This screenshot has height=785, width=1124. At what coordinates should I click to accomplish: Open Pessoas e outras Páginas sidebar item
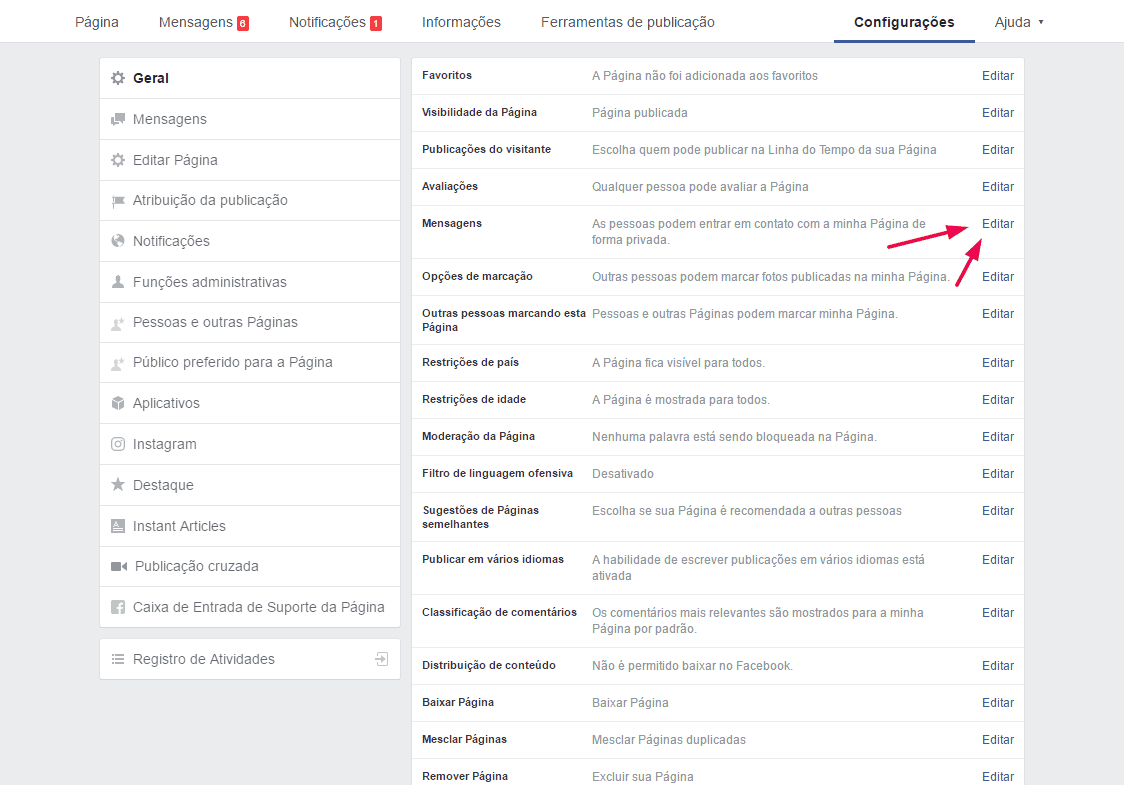coord(249,323)
